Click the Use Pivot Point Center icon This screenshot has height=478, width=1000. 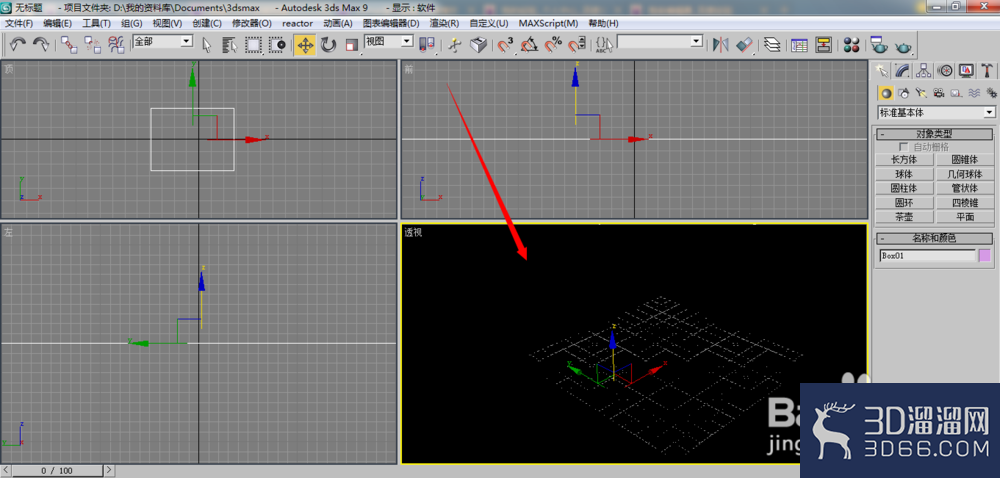coord(427,45)
